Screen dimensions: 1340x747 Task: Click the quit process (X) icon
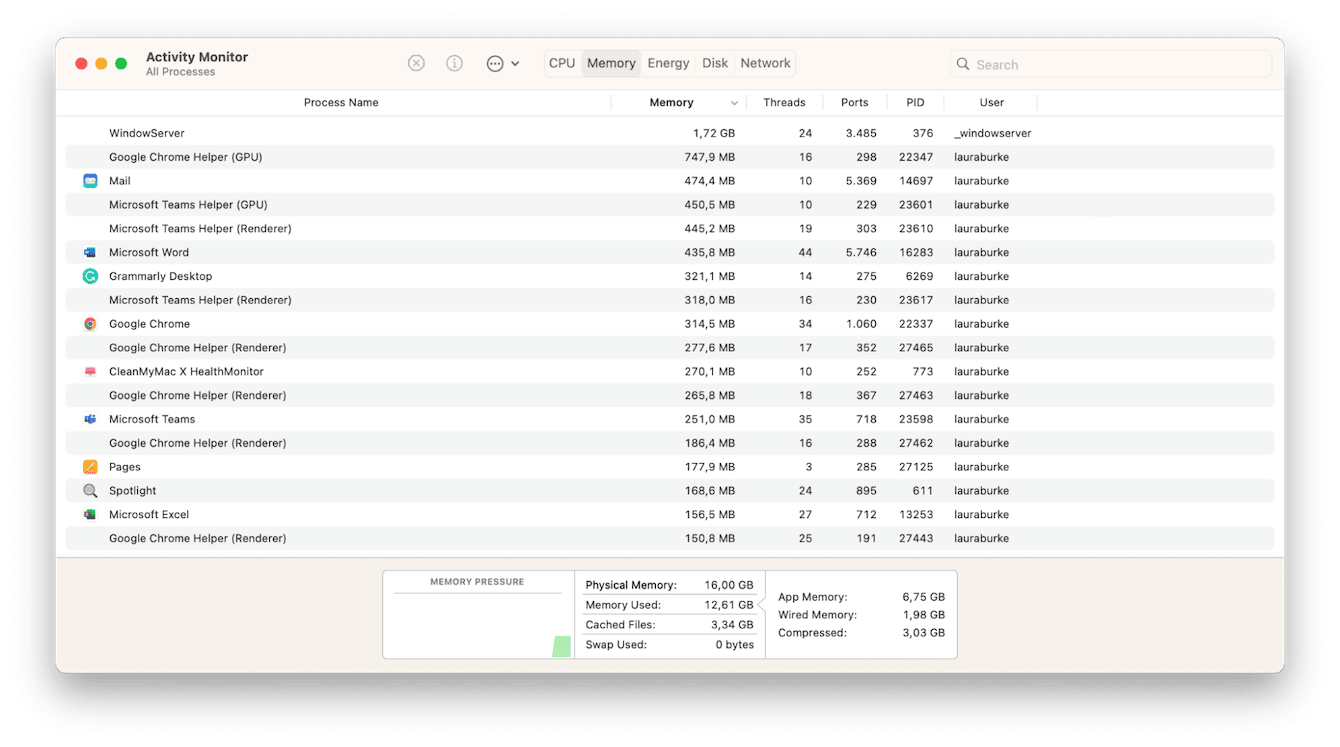(416, 63)
